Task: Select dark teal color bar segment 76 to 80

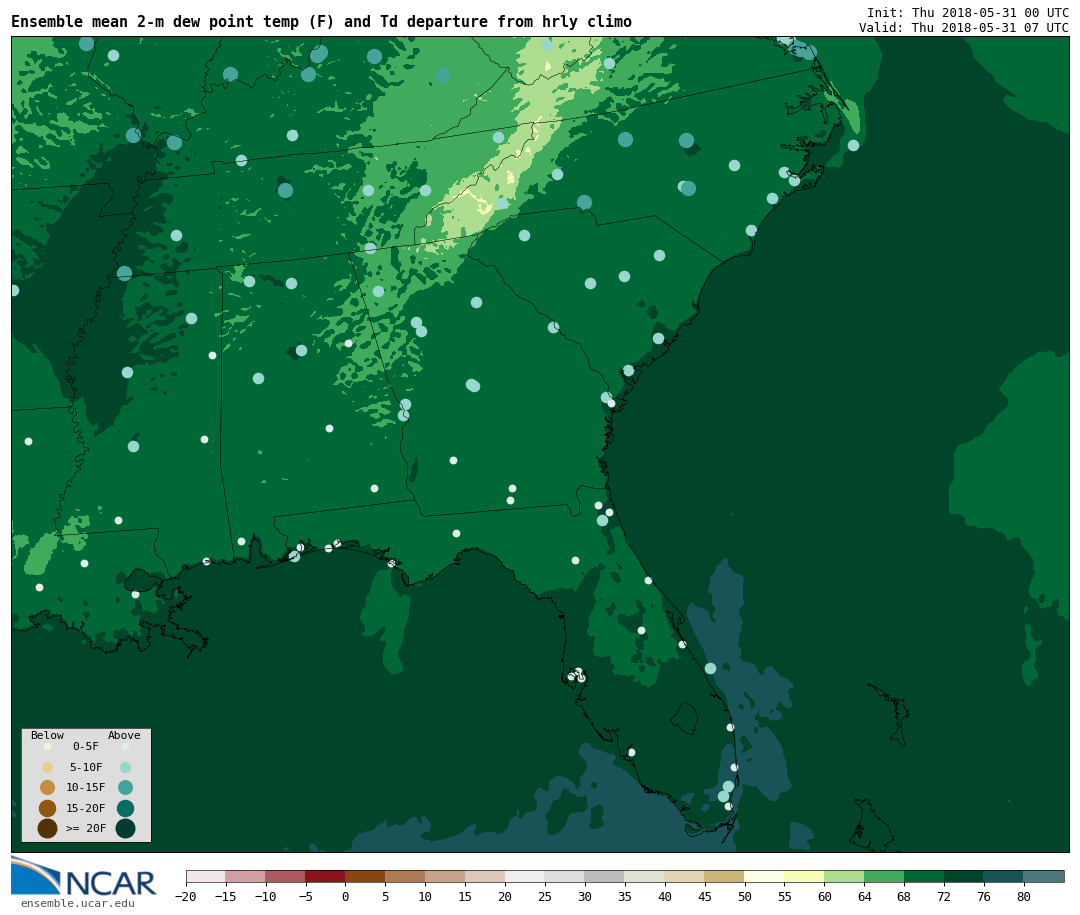Action: point(1004,876)
